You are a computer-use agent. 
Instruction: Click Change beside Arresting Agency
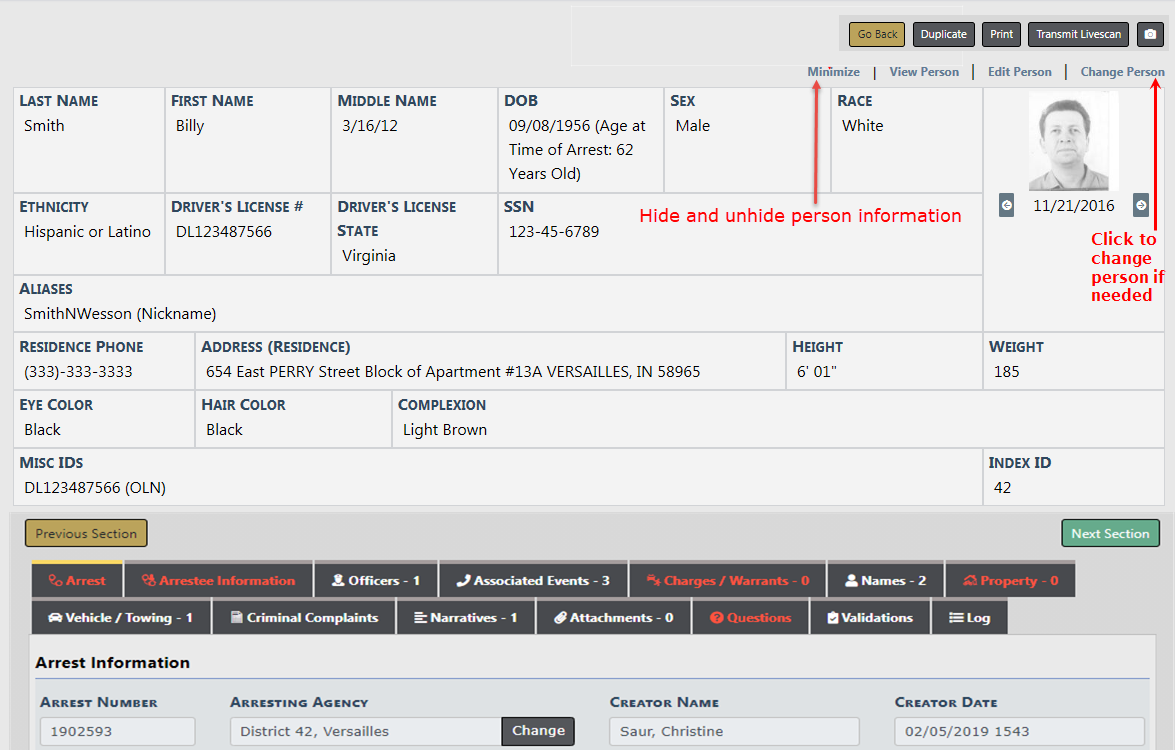538,731
